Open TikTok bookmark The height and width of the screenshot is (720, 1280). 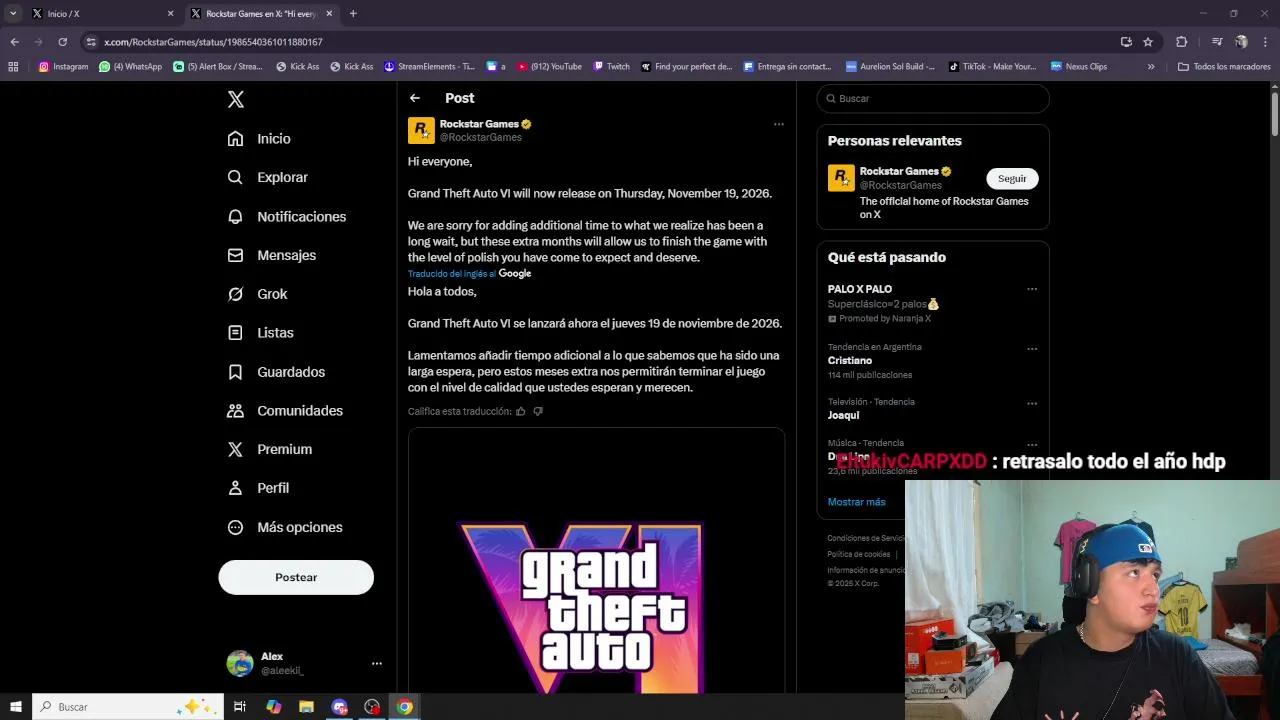pos(992,67)
